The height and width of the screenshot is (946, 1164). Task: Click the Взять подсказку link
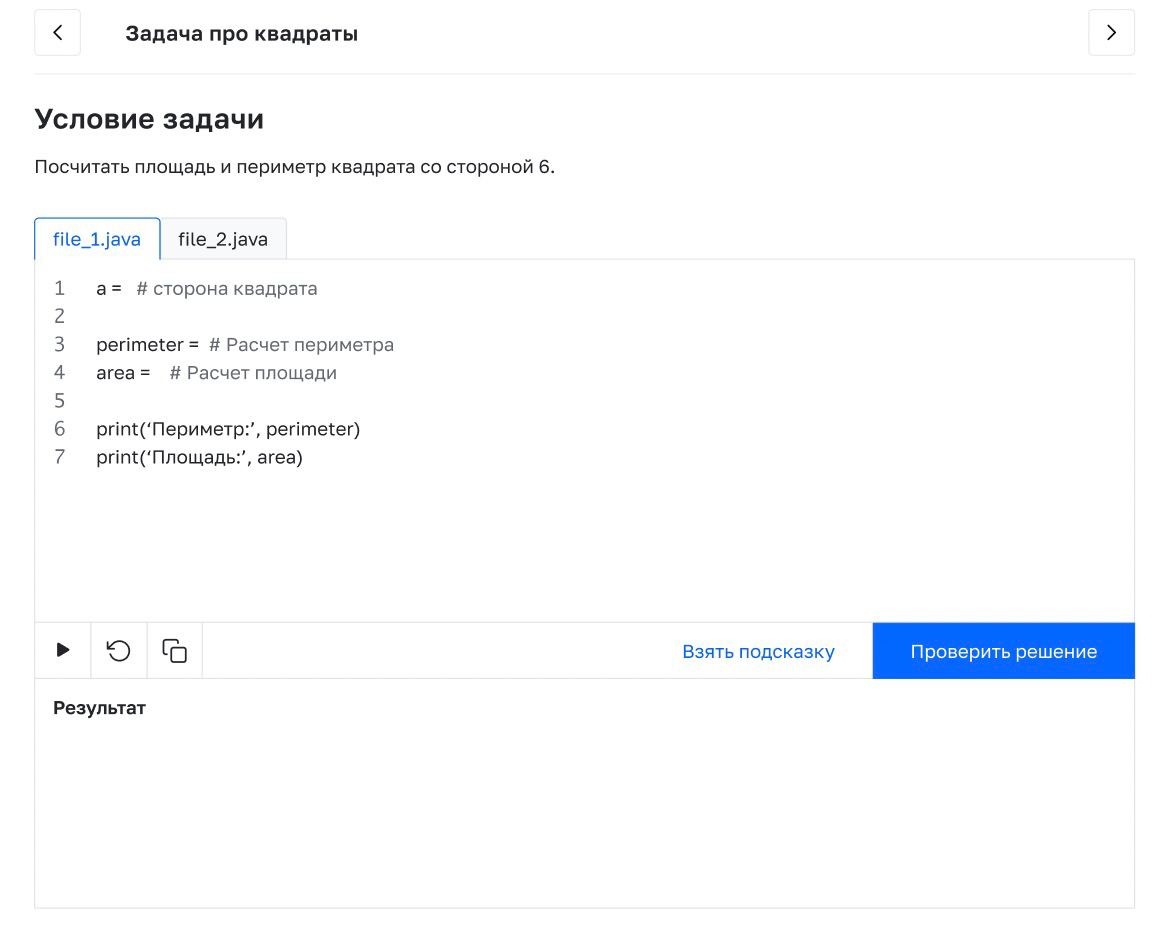point(758,651)
